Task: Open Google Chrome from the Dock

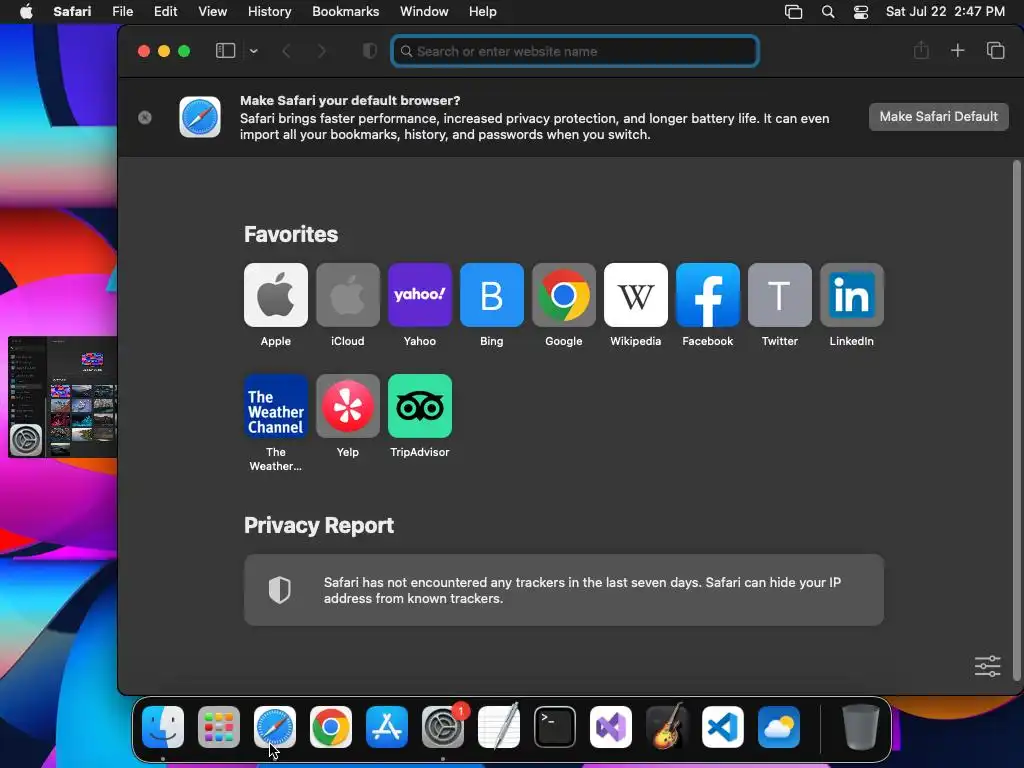Action: (330, 727)
